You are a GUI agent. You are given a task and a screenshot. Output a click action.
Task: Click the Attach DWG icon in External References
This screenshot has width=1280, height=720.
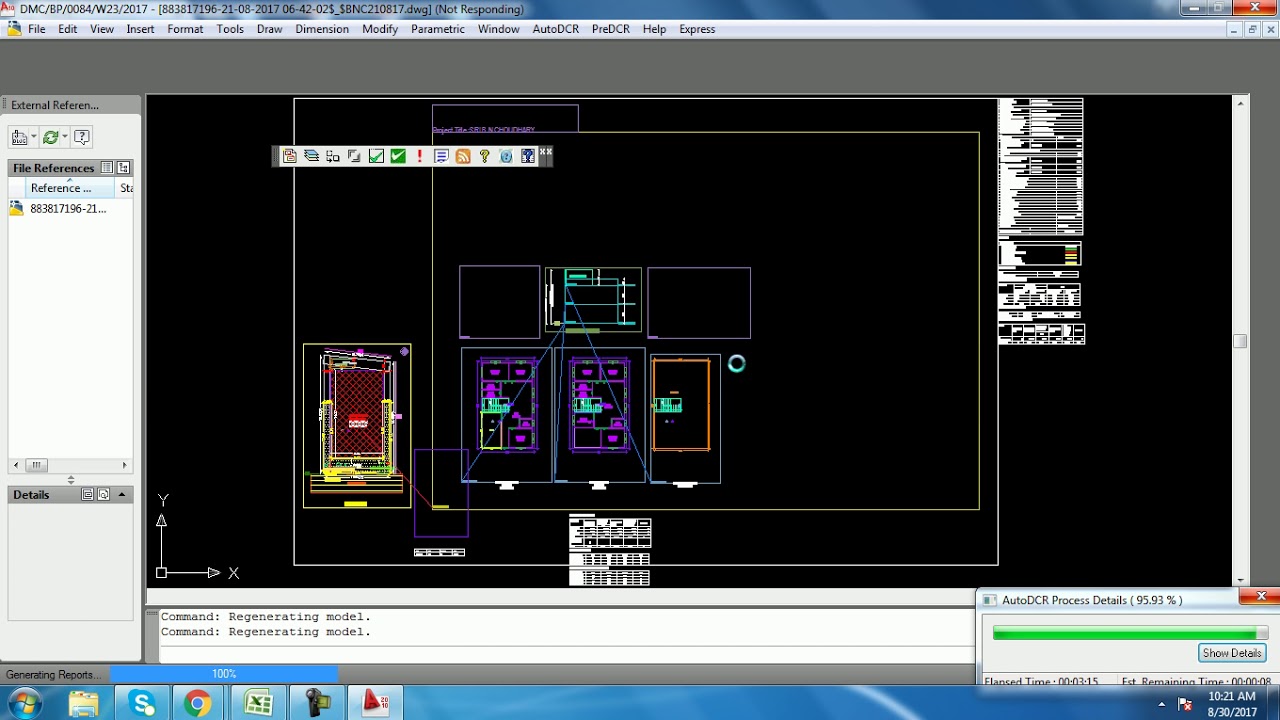19,137
